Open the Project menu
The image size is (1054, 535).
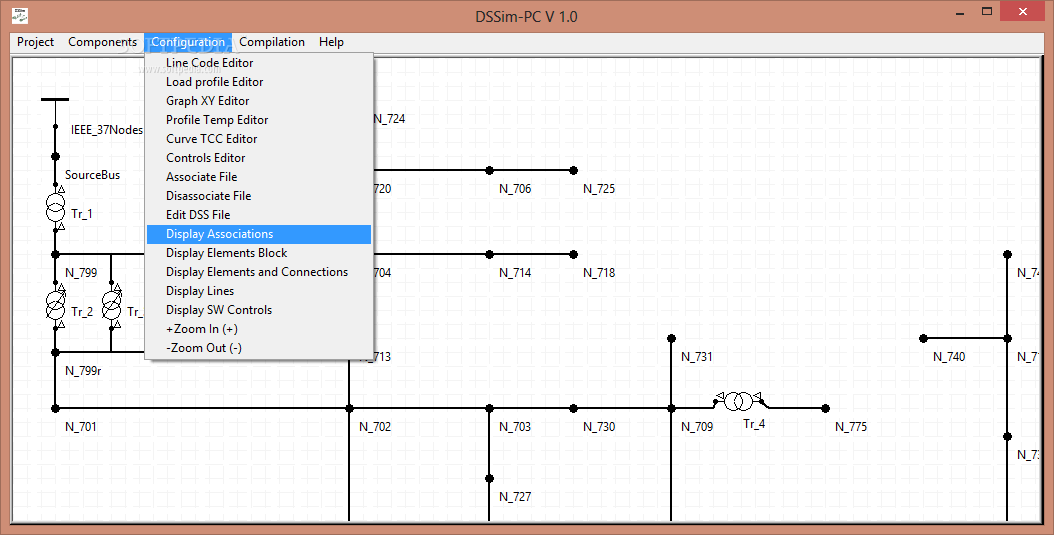(36, 42)
